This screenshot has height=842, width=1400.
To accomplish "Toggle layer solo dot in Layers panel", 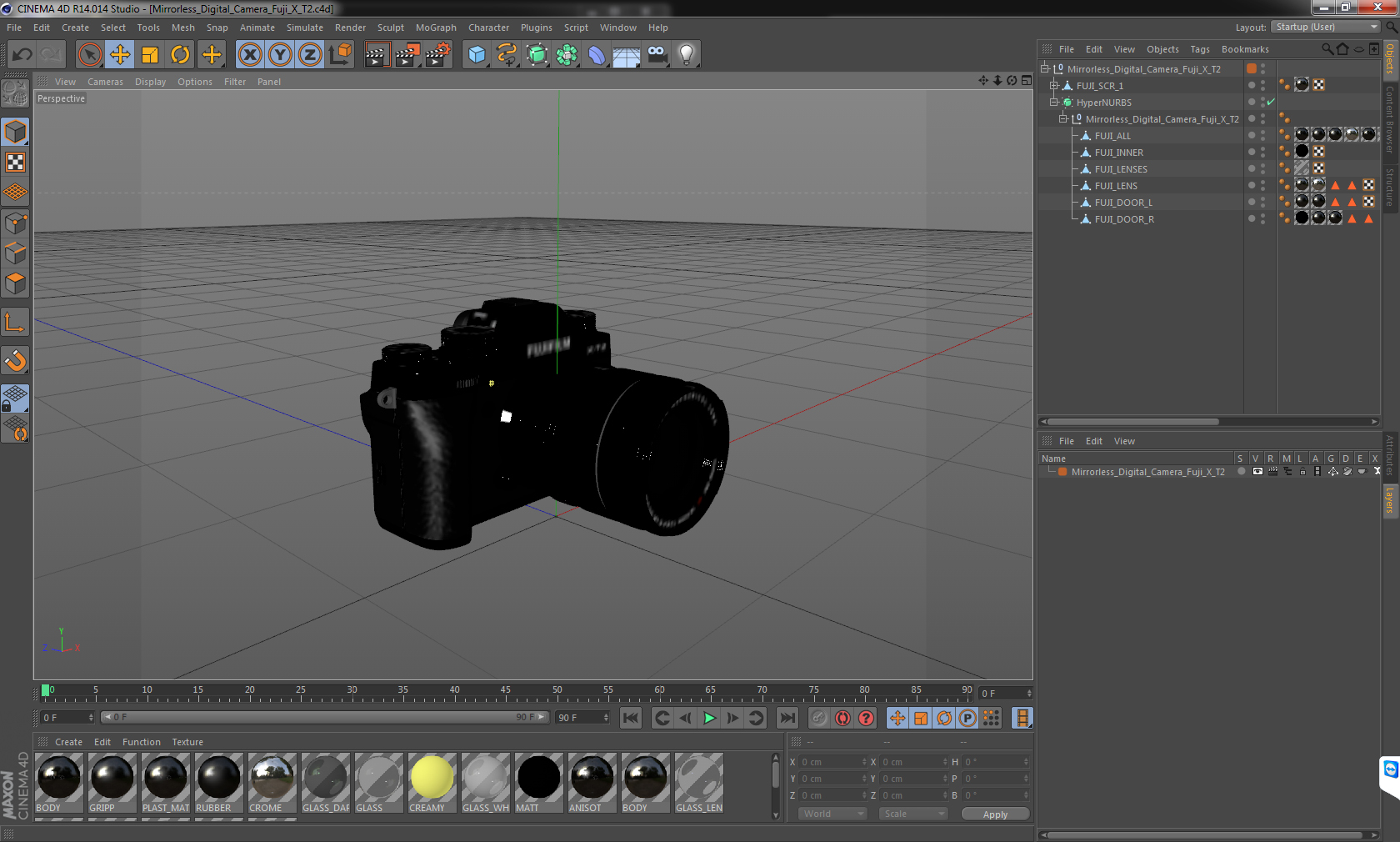I will pyautogui.click(x=1241, y=471).
